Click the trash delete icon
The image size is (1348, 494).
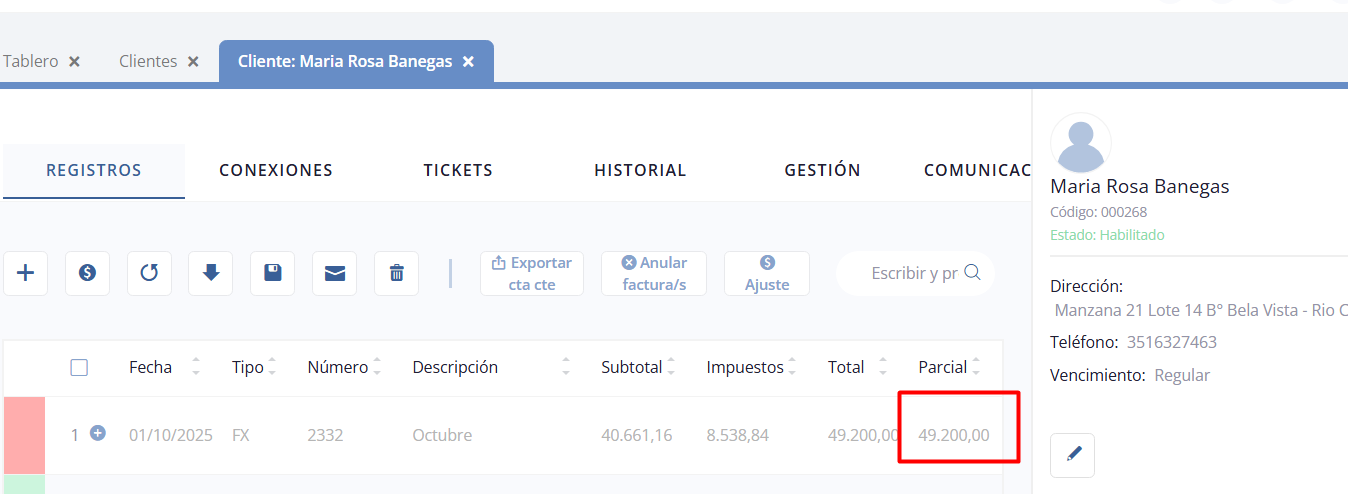tap(396, 273)
